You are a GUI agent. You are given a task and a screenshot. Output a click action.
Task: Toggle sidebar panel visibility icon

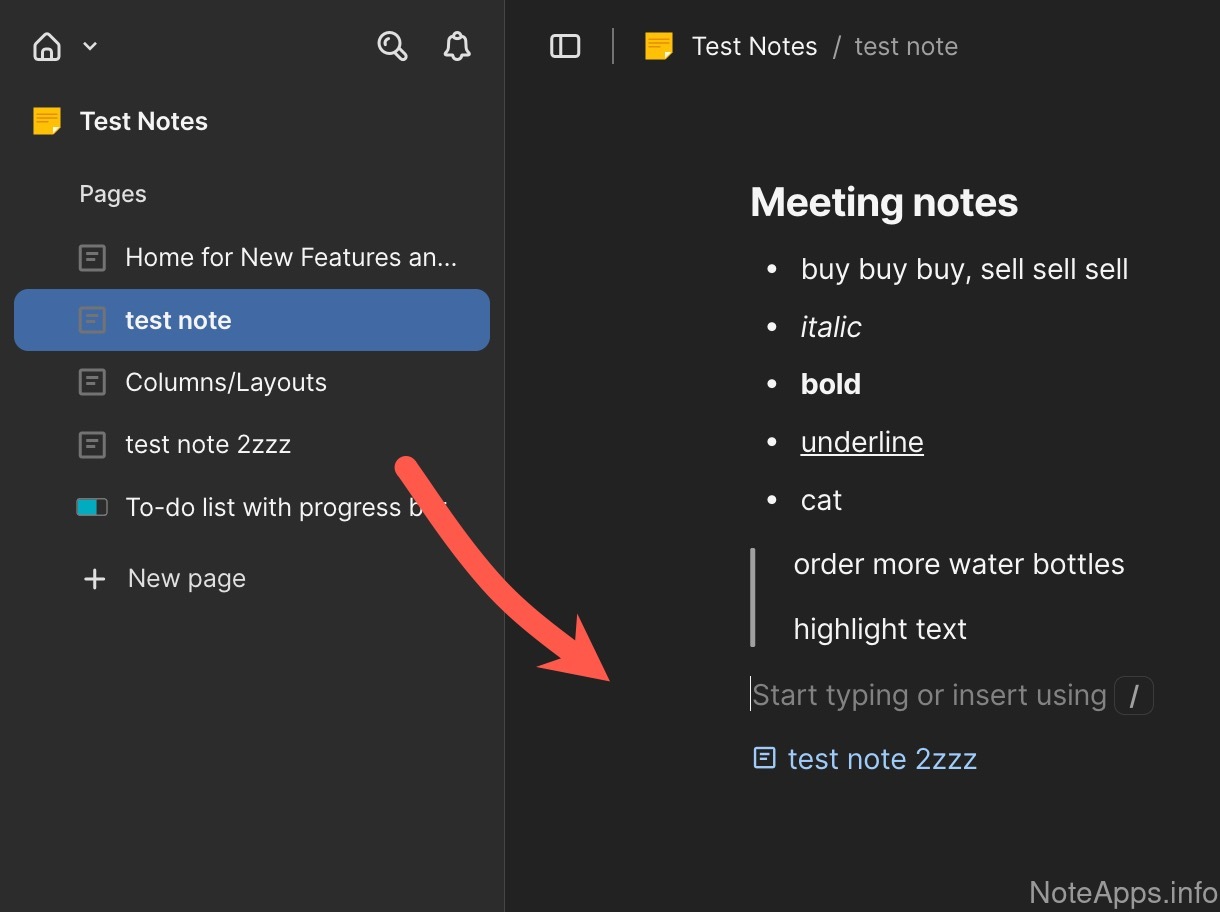click(x=565, y=46)
